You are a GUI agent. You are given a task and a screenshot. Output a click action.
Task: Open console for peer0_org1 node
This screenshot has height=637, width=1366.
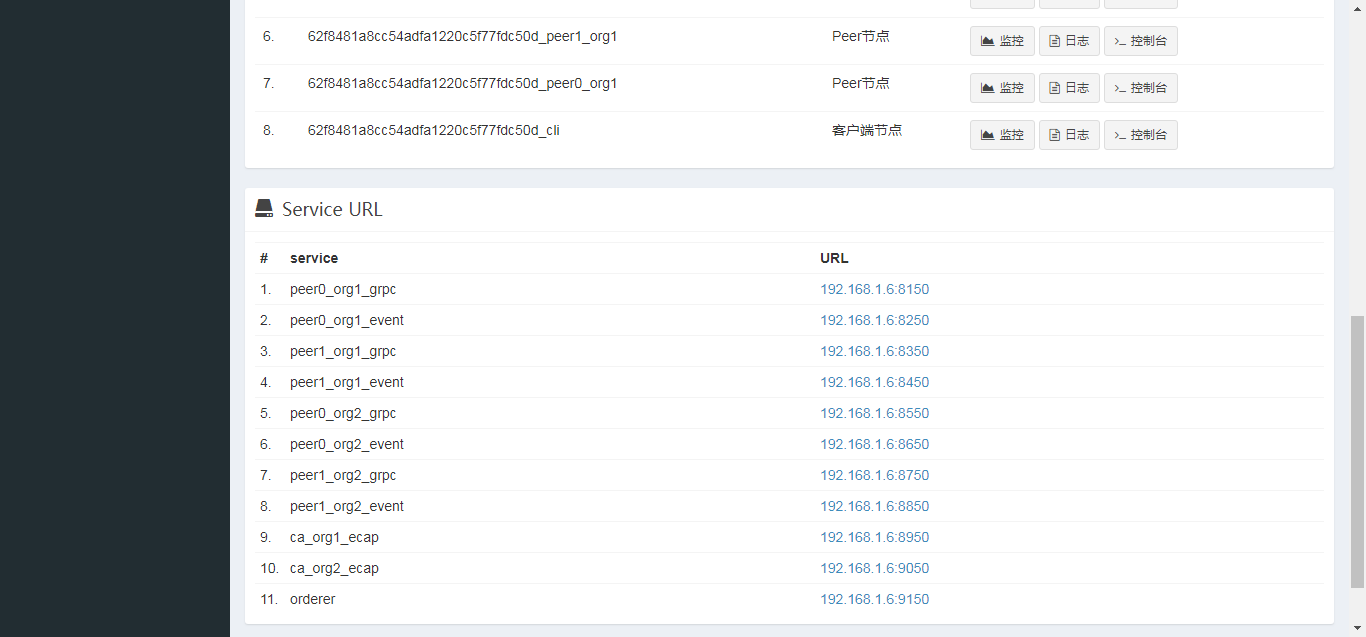(x=1140, y=88)
